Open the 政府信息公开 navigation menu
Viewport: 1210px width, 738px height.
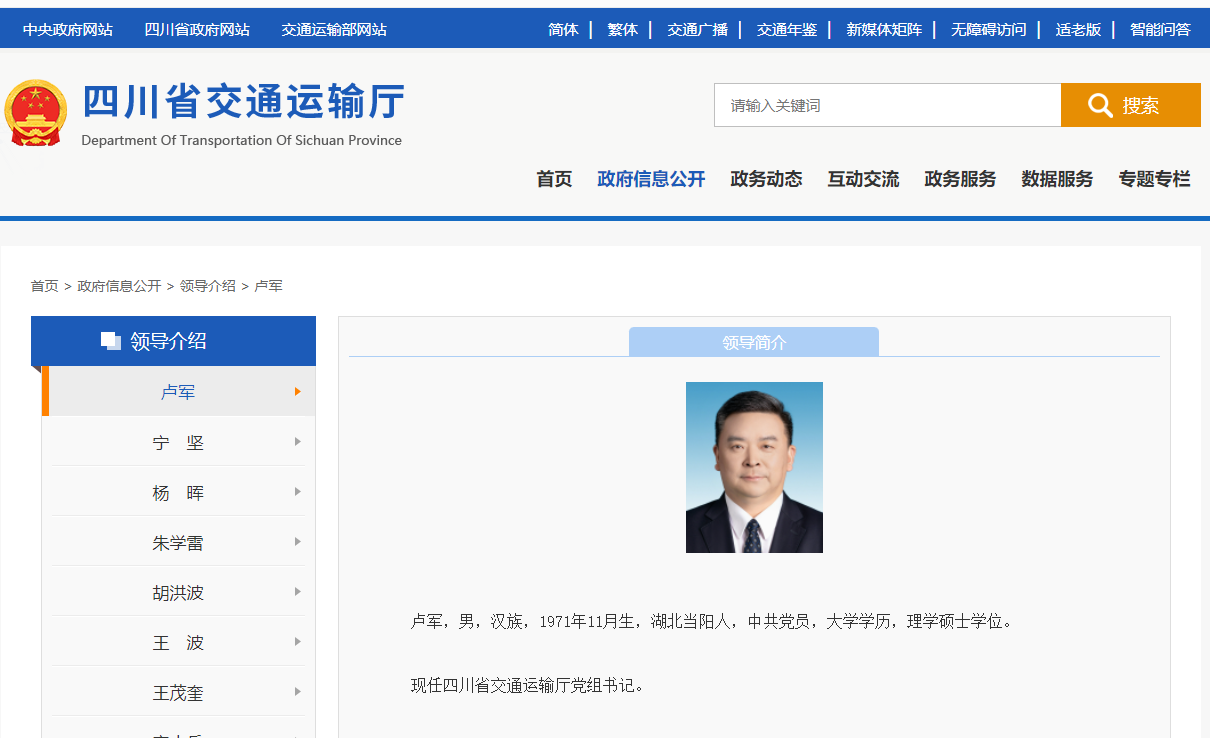(651, 179)
